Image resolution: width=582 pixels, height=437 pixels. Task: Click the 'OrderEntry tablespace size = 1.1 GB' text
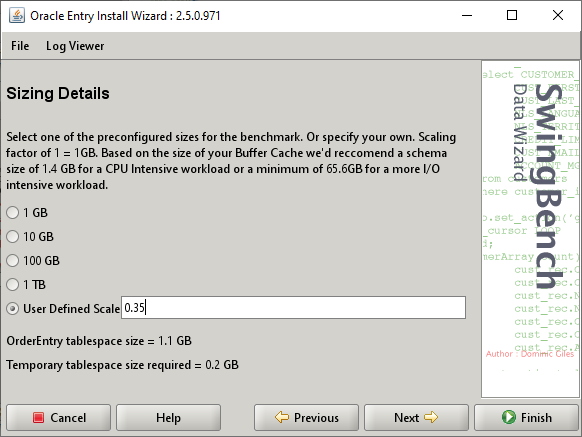coord(99,341)
